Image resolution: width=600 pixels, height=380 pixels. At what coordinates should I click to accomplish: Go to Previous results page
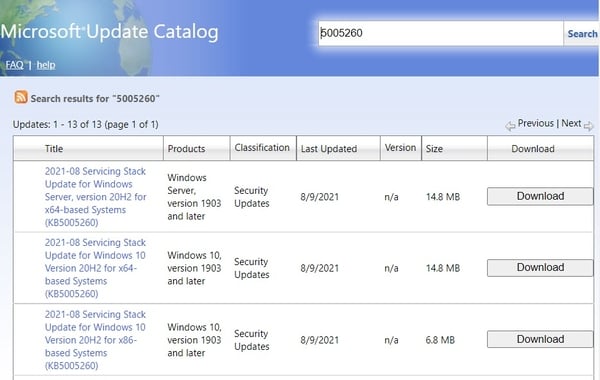tap(535, 123)
